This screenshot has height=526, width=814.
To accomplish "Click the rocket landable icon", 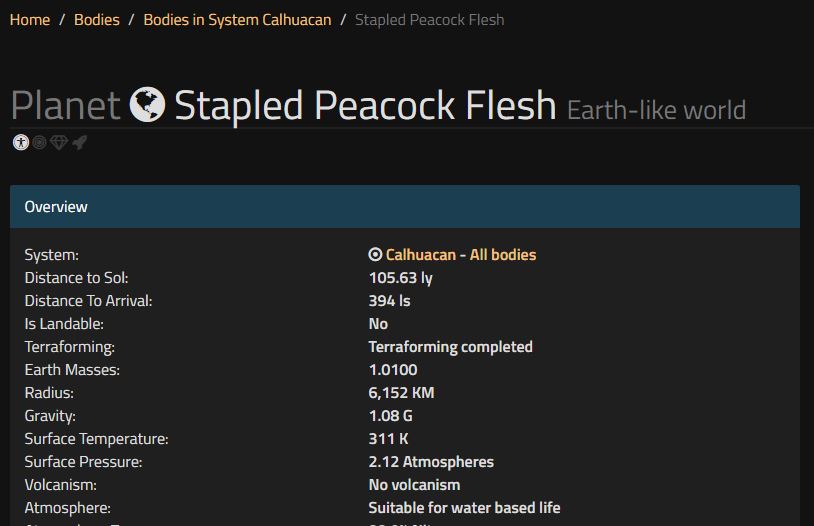I will [79, 142].
